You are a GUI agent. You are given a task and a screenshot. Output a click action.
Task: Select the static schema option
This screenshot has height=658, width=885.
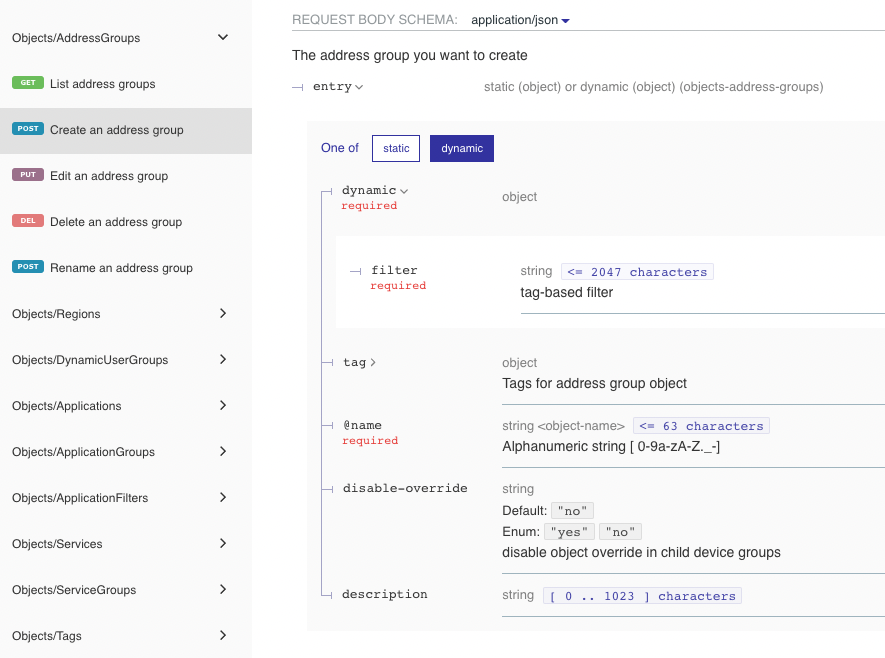tap(396, 148)
